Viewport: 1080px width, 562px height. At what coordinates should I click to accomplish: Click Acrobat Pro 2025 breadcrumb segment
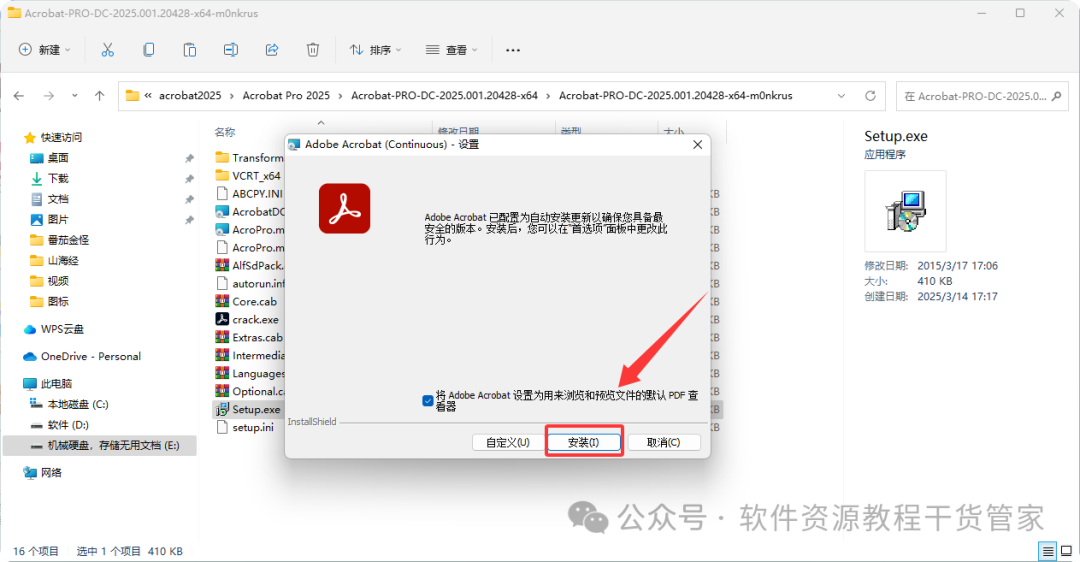pos(286,96)
